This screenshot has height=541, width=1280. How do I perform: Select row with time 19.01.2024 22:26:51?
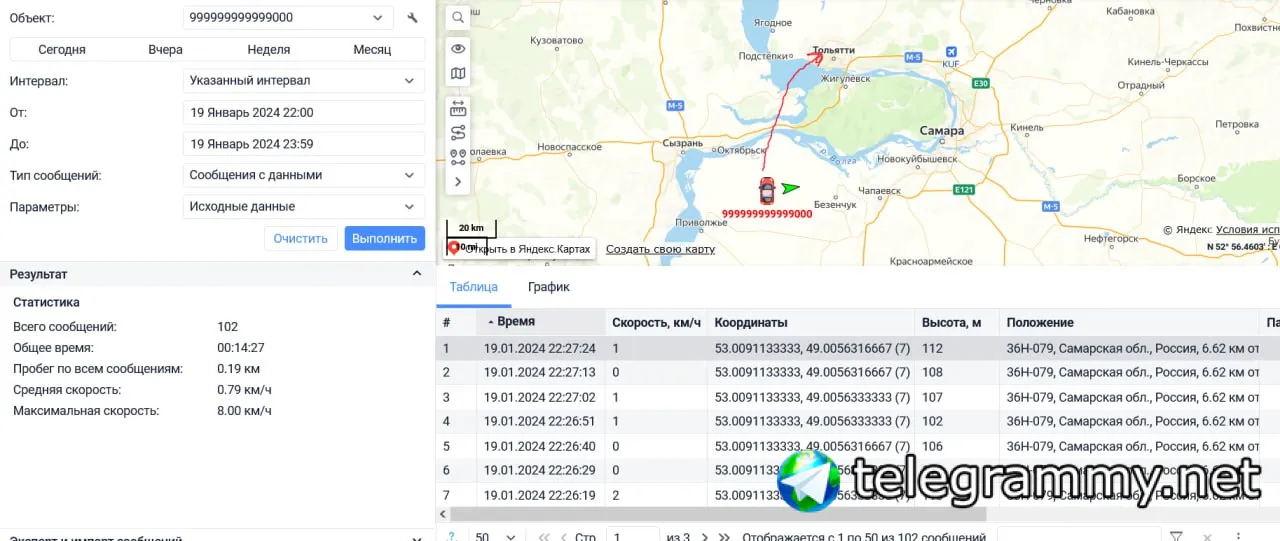pos(858,422)
